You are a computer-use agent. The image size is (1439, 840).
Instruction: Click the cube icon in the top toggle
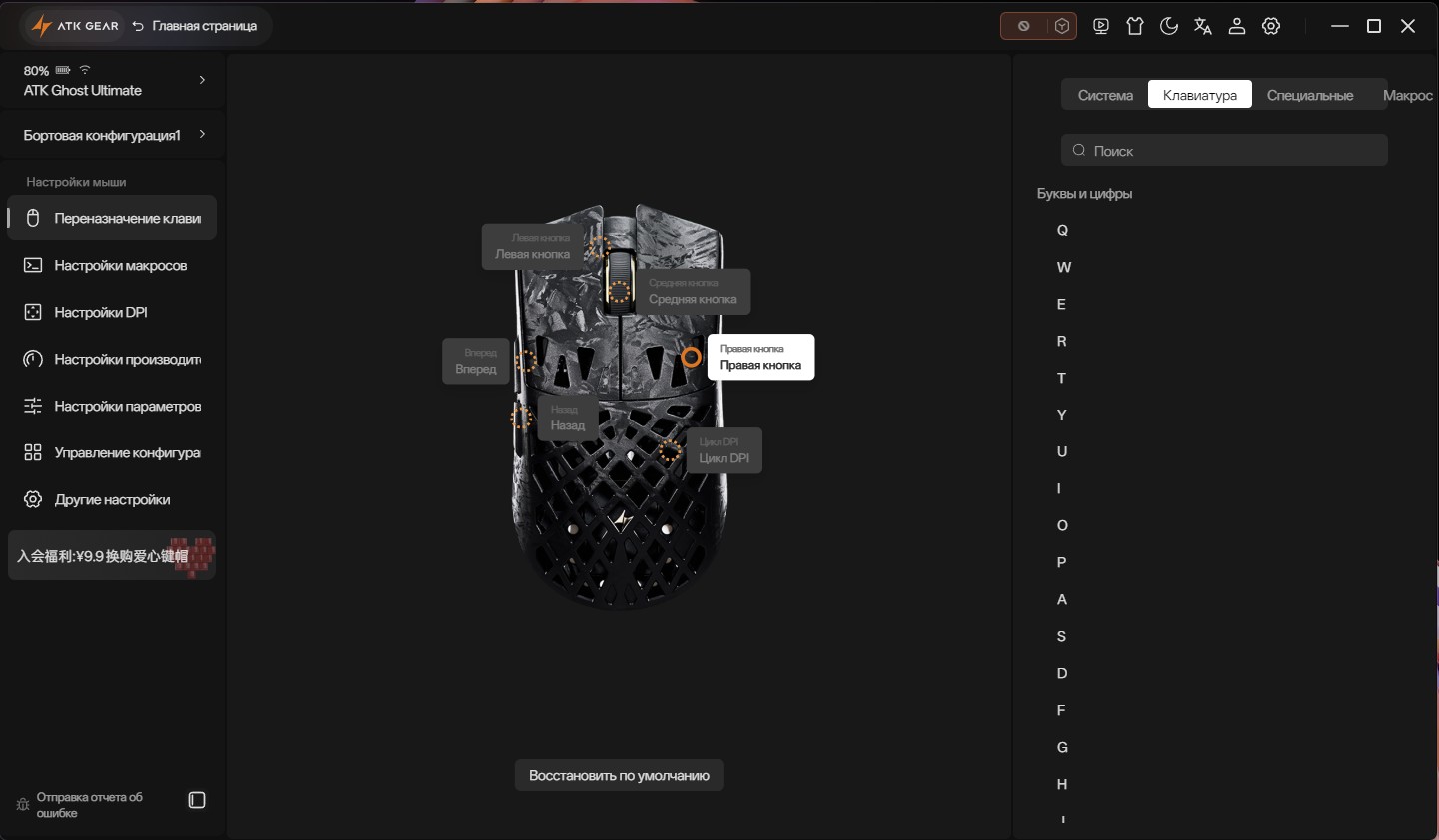click(x=1062, y=26)
